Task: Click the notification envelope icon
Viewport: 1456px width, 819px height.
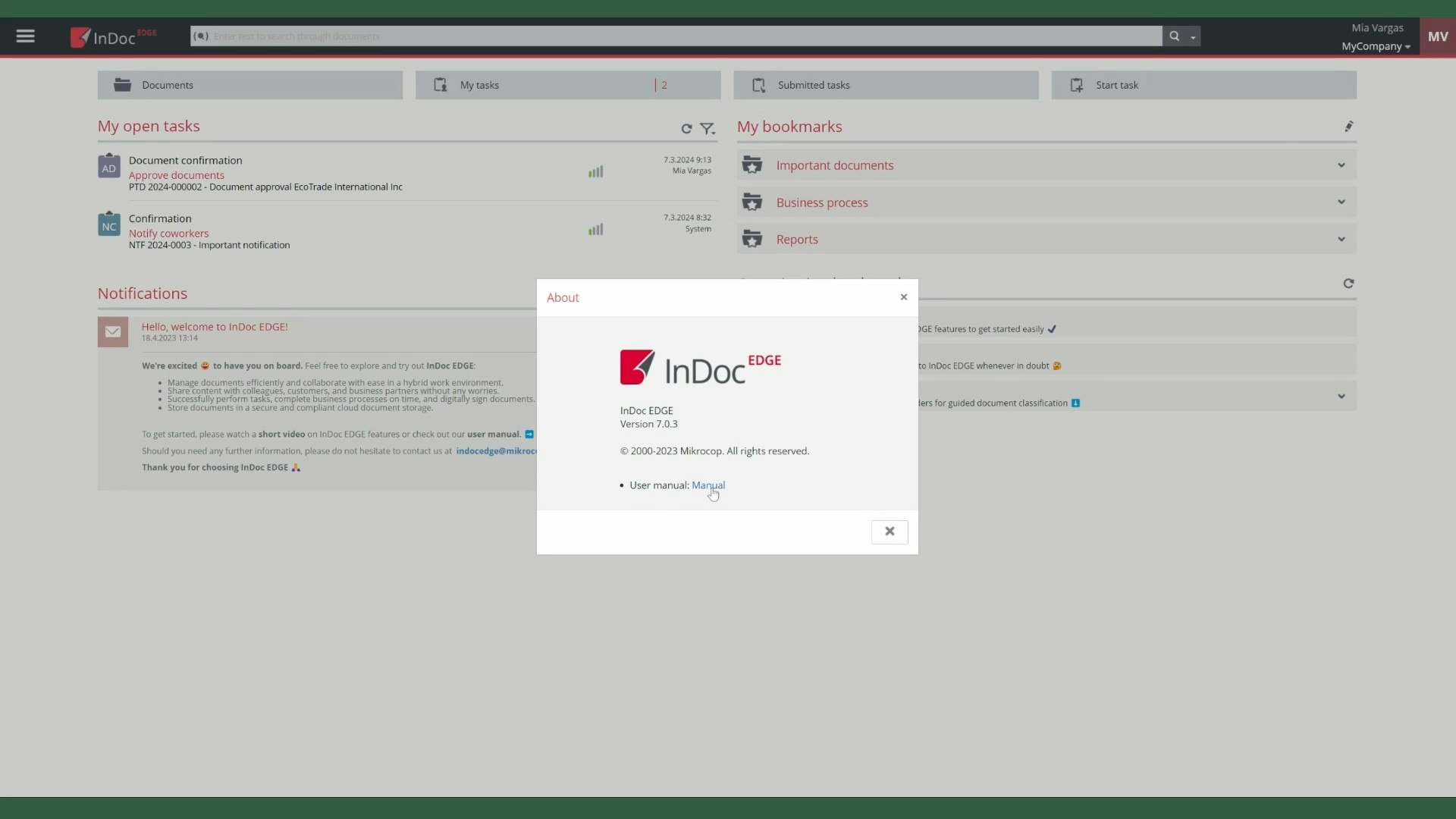Action: pos(113,332)
